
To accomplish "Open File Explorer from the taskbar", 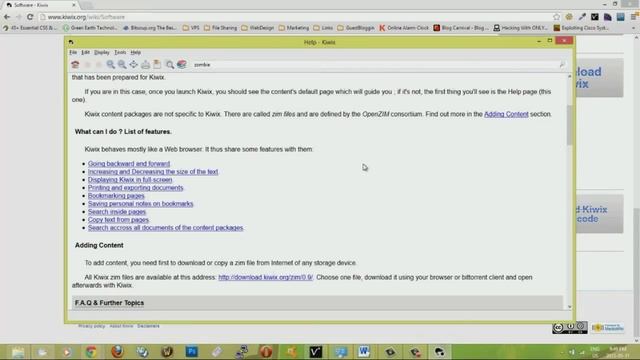I will 18,351.
